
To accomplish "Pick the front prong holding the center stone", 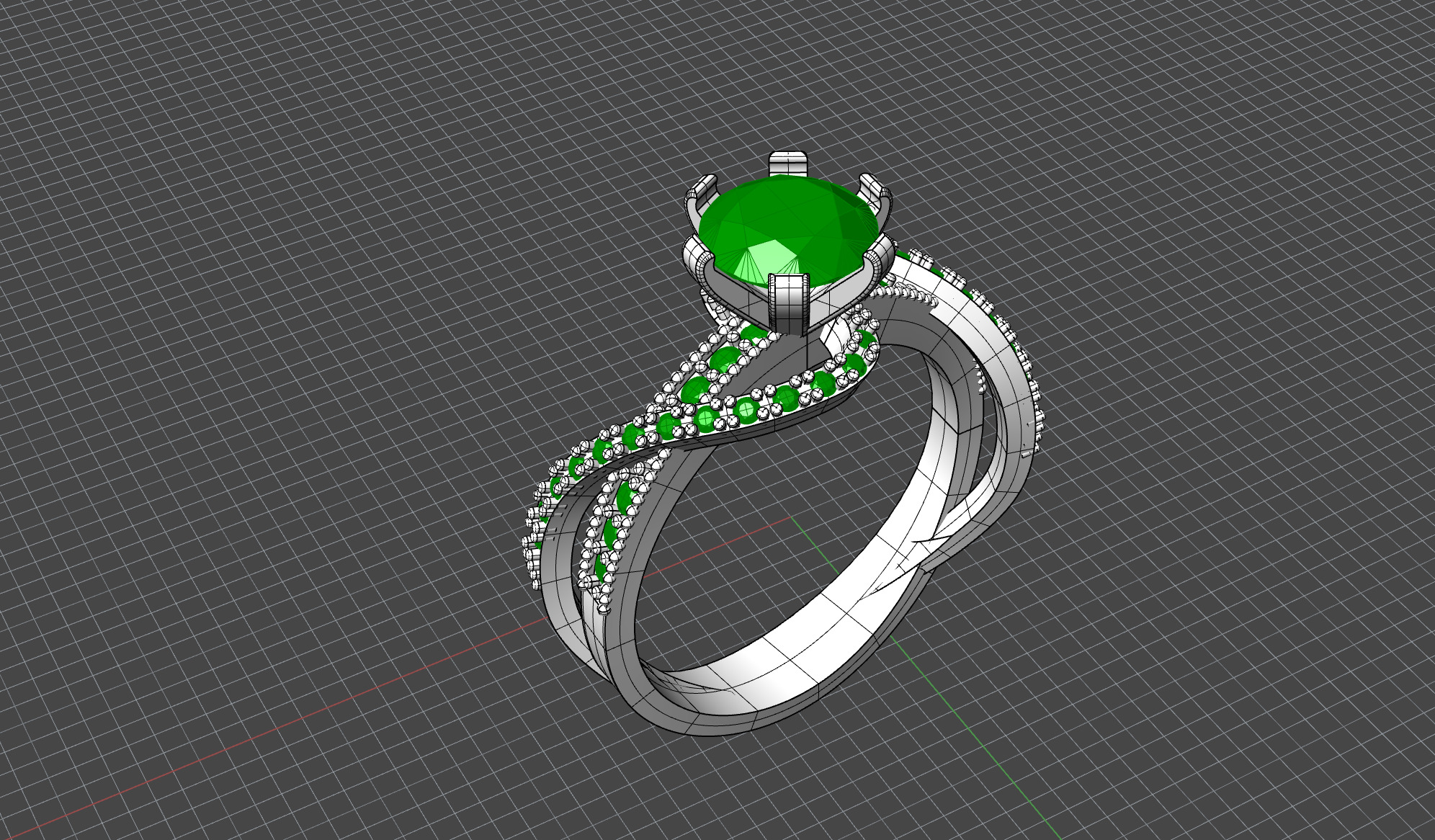I will [790, 304].
